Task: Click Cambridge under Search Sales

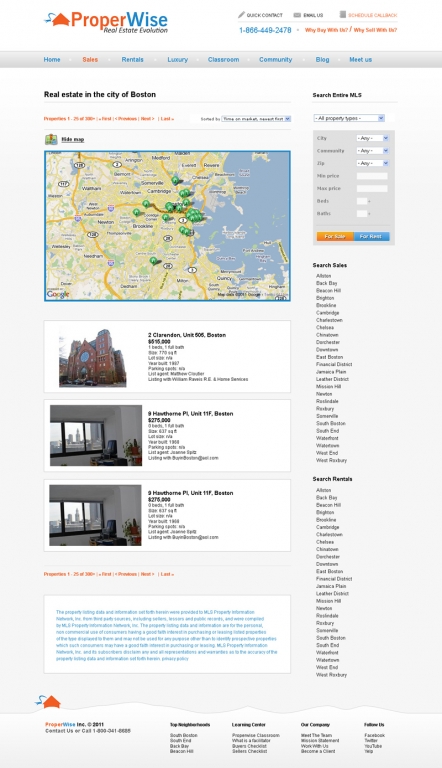Action: pos(327,312)
